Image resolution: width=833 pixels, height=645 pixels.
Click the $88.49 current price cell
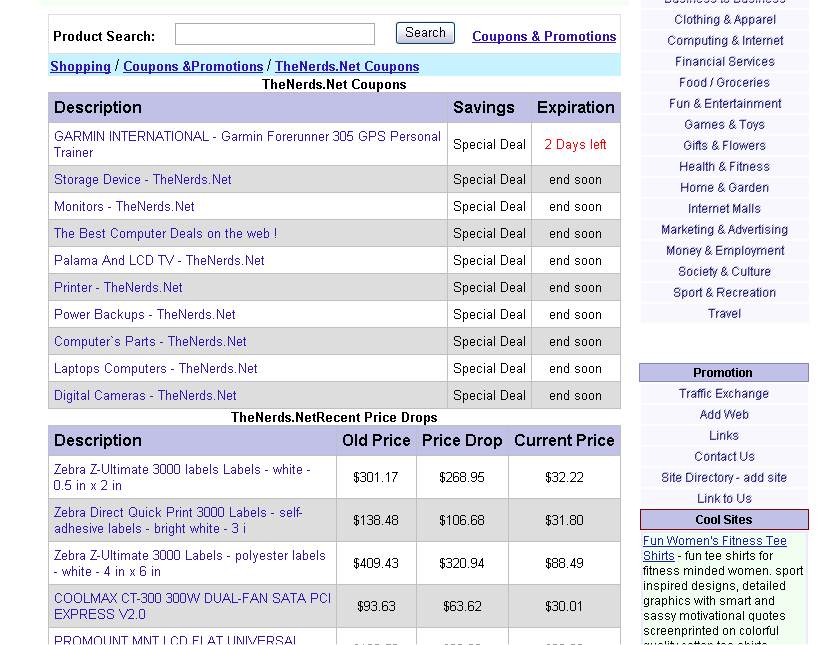point(564,564)
